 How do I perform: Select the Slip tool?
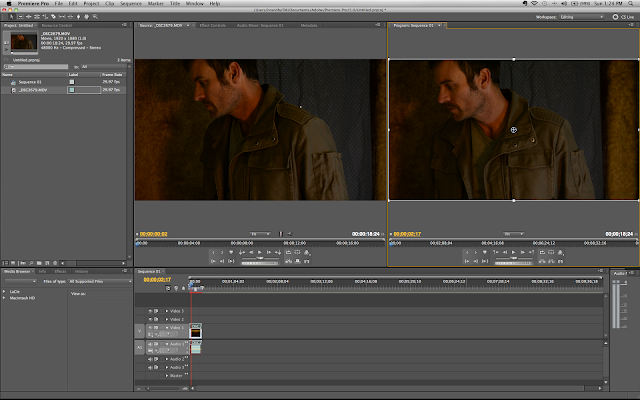62,17
